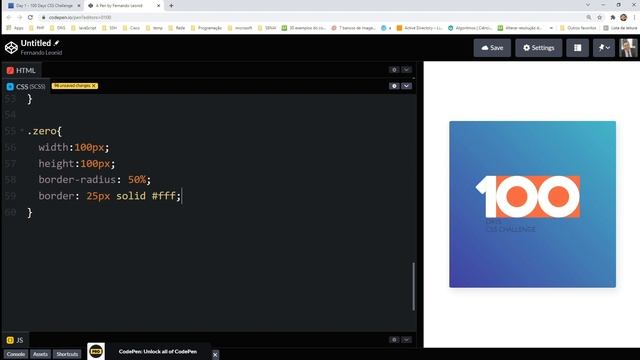Expand CSS panel dropdown chevron
Screen dimensions: 640x360
click(x=406, y=86)
